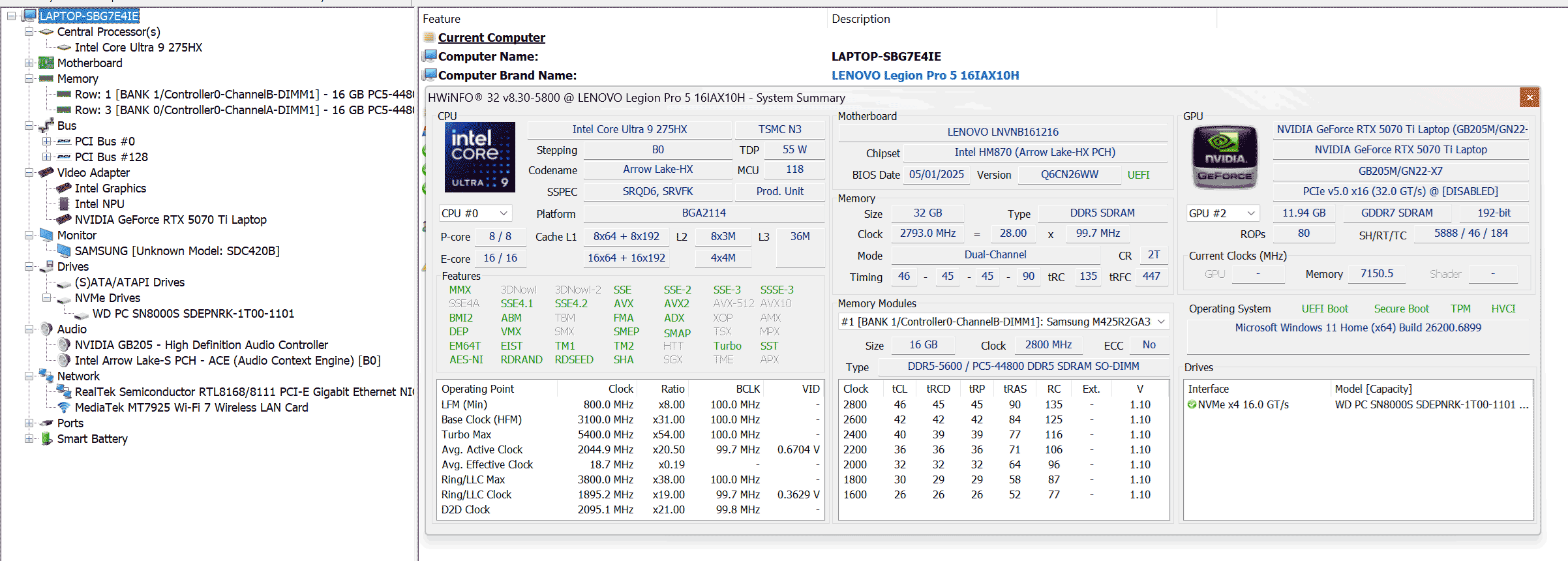Click the MediaTek Wi-Fi 7 adapter icon
This screenshot has height=561, width=1568.
(x=64, y=408)
